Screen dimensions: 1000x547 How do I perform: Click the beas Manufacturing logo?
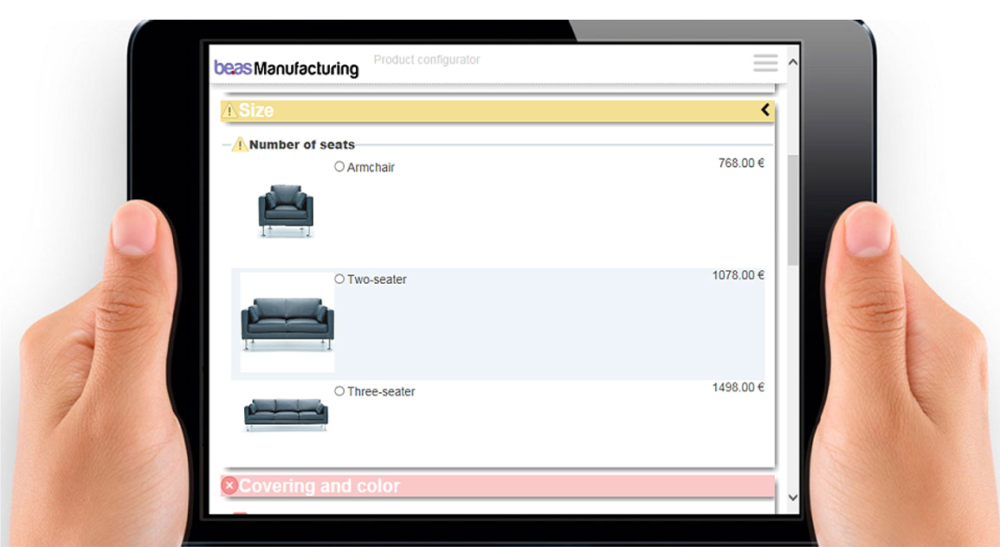[x=286, y=68]
